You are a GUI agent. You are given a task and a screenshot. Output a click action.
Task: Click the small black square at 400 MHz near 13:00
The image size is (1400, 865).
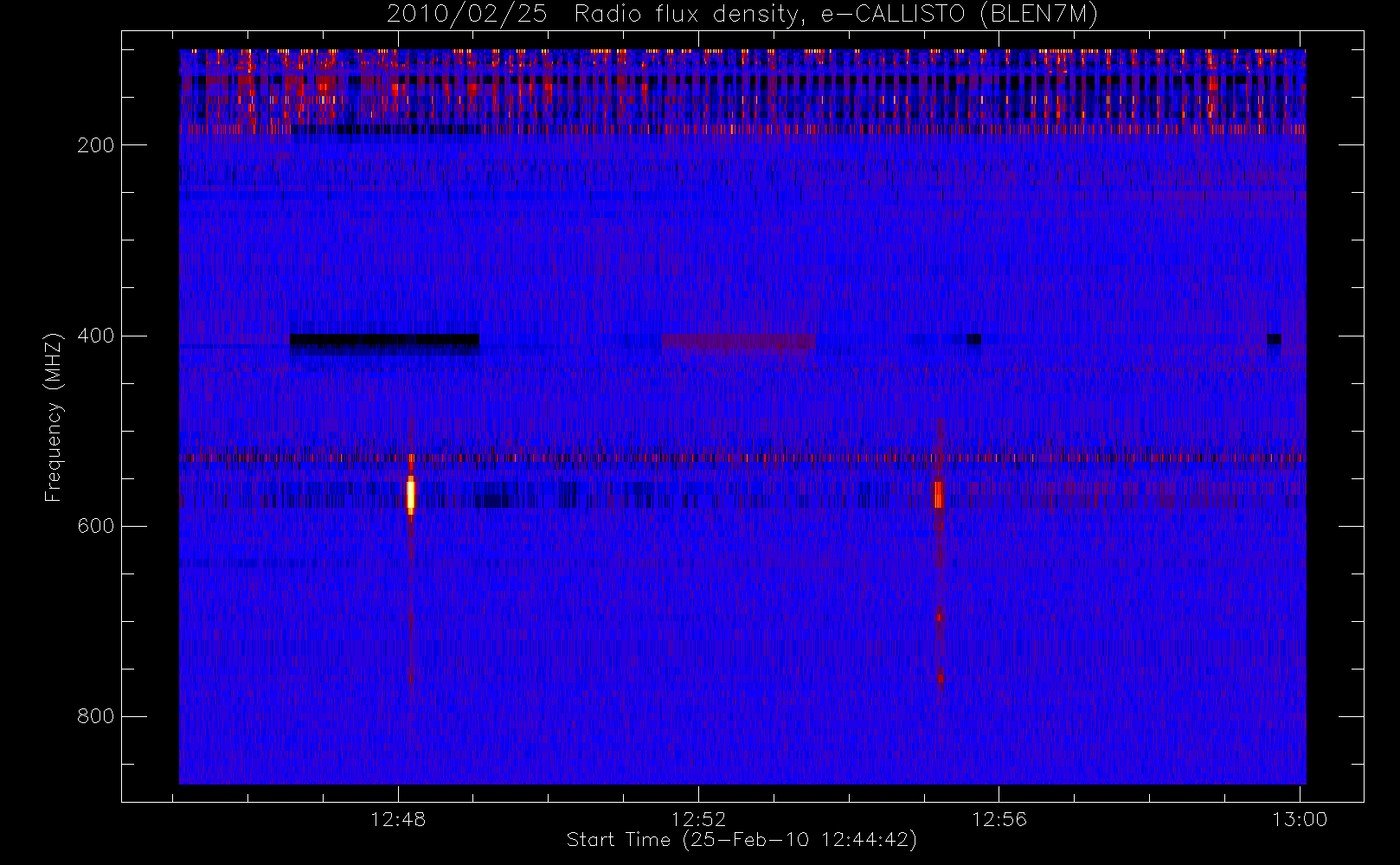[1274, 339]
